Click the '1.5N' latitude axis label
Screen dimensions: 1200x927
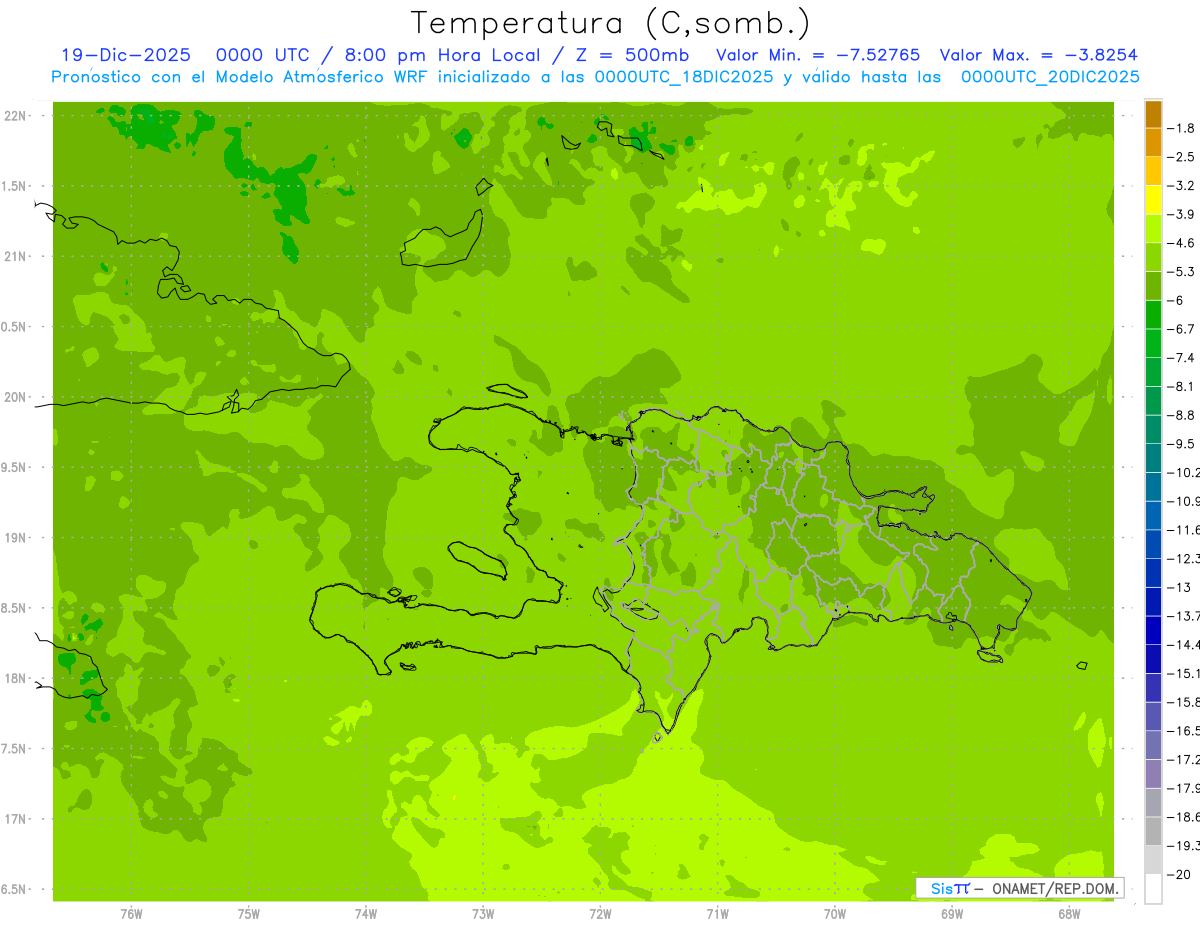point(12,186)
